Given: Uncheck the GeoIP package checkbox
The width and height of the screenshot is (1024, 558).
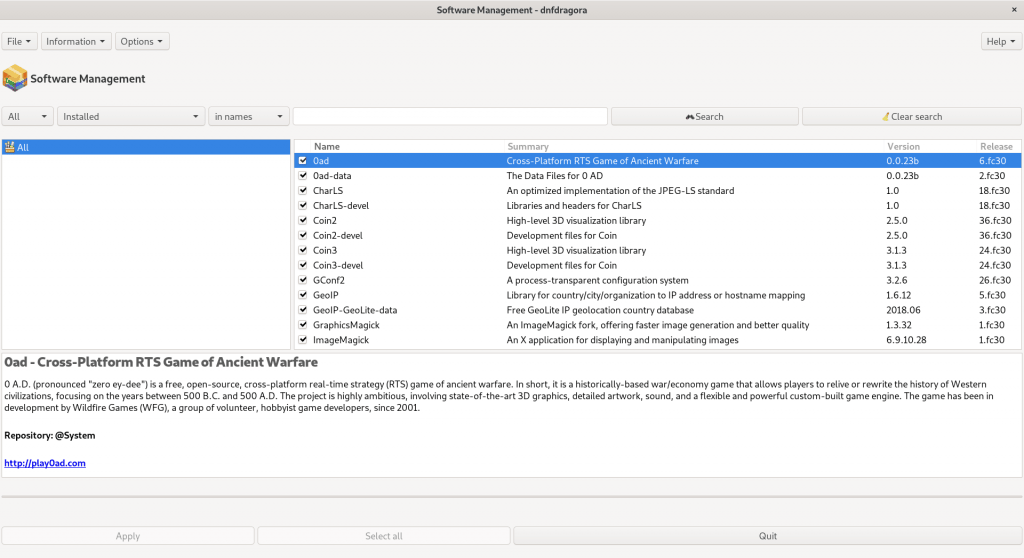Looking at the screenshot, I should pyautogui.click(x=302, y=295).
